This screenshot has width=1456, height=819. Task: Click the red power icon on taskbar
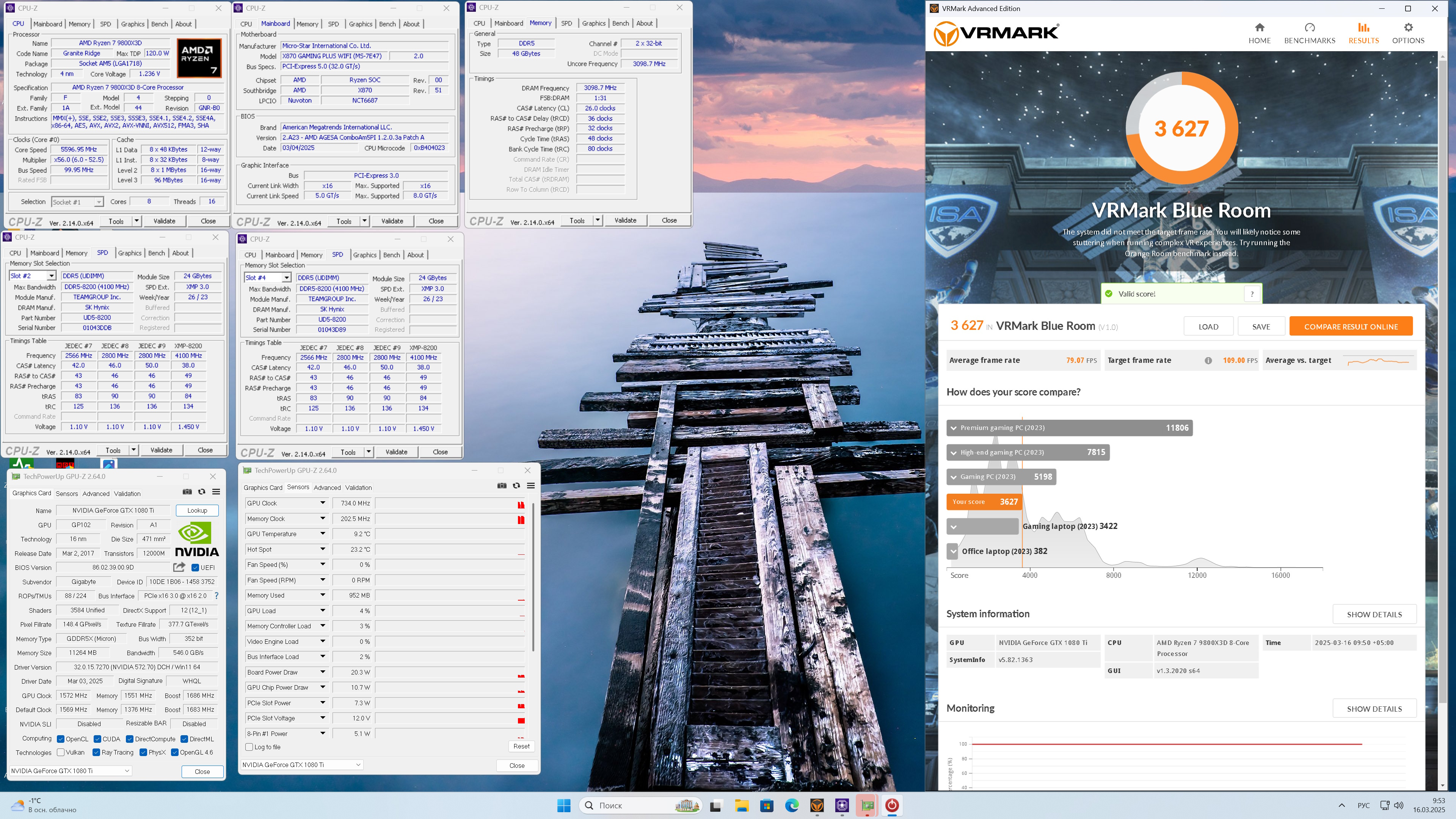[x=892, y=805]
